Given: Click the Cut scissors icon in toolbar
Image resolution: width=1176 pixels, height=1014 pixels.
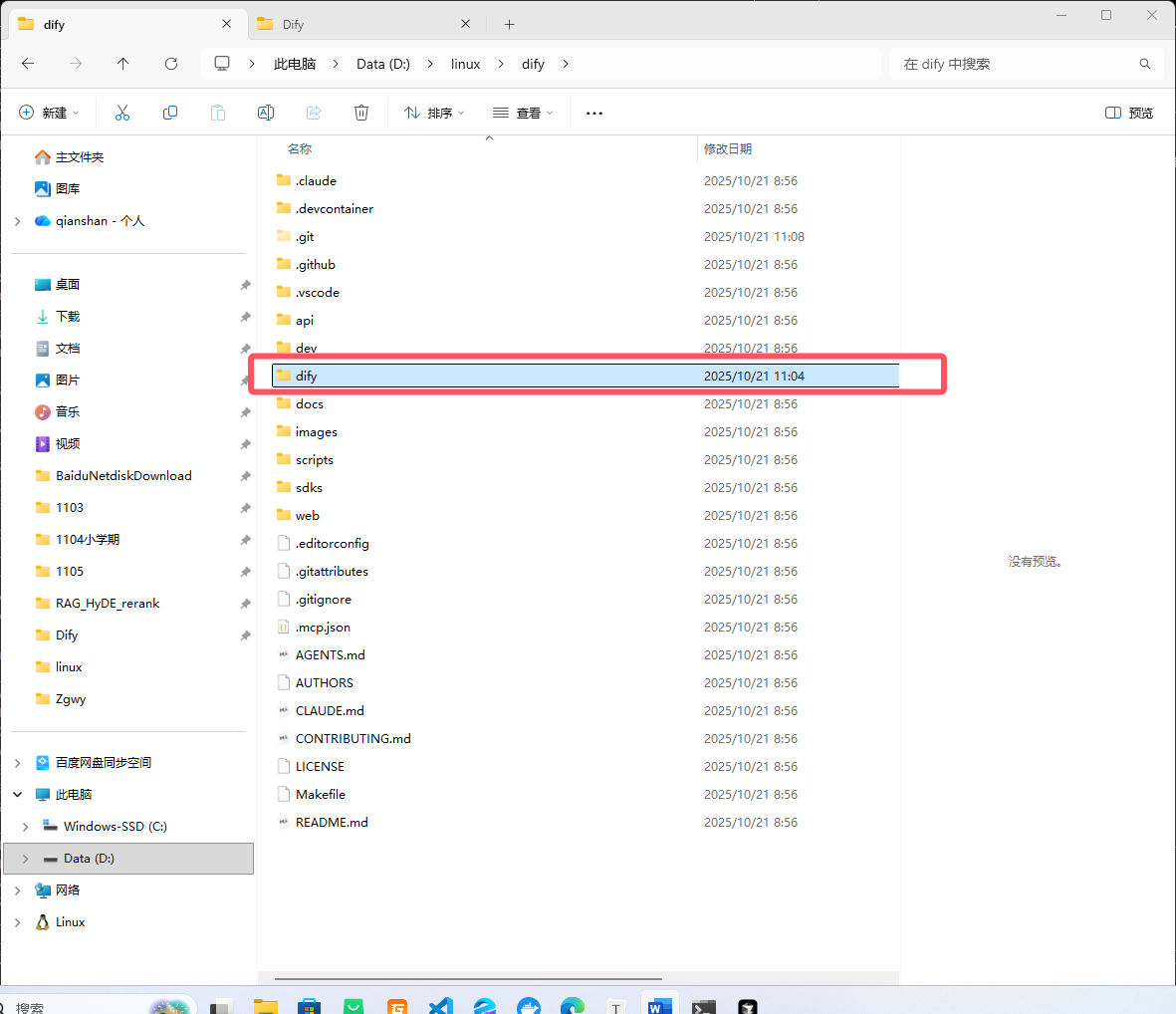Looking at the screenshot, I should point(122,113).
